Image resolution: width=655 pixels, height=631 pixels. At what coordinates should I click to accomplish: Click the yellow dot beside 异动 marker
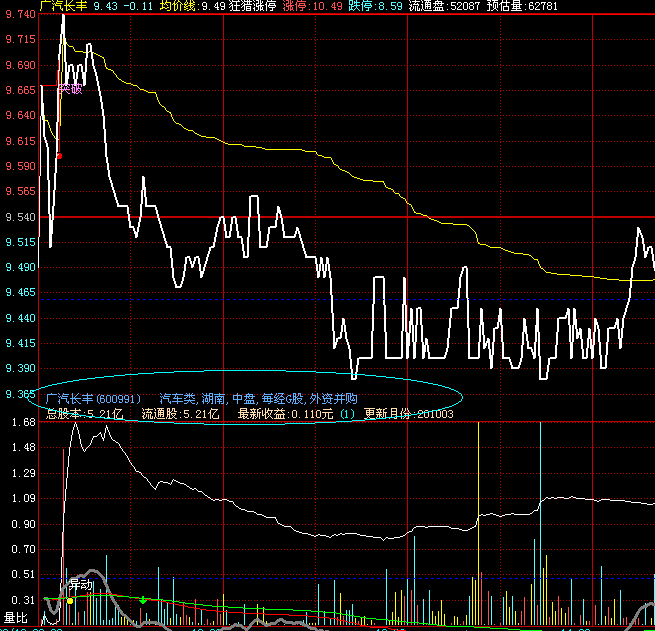pyautogui.click(x=70, y=601)
